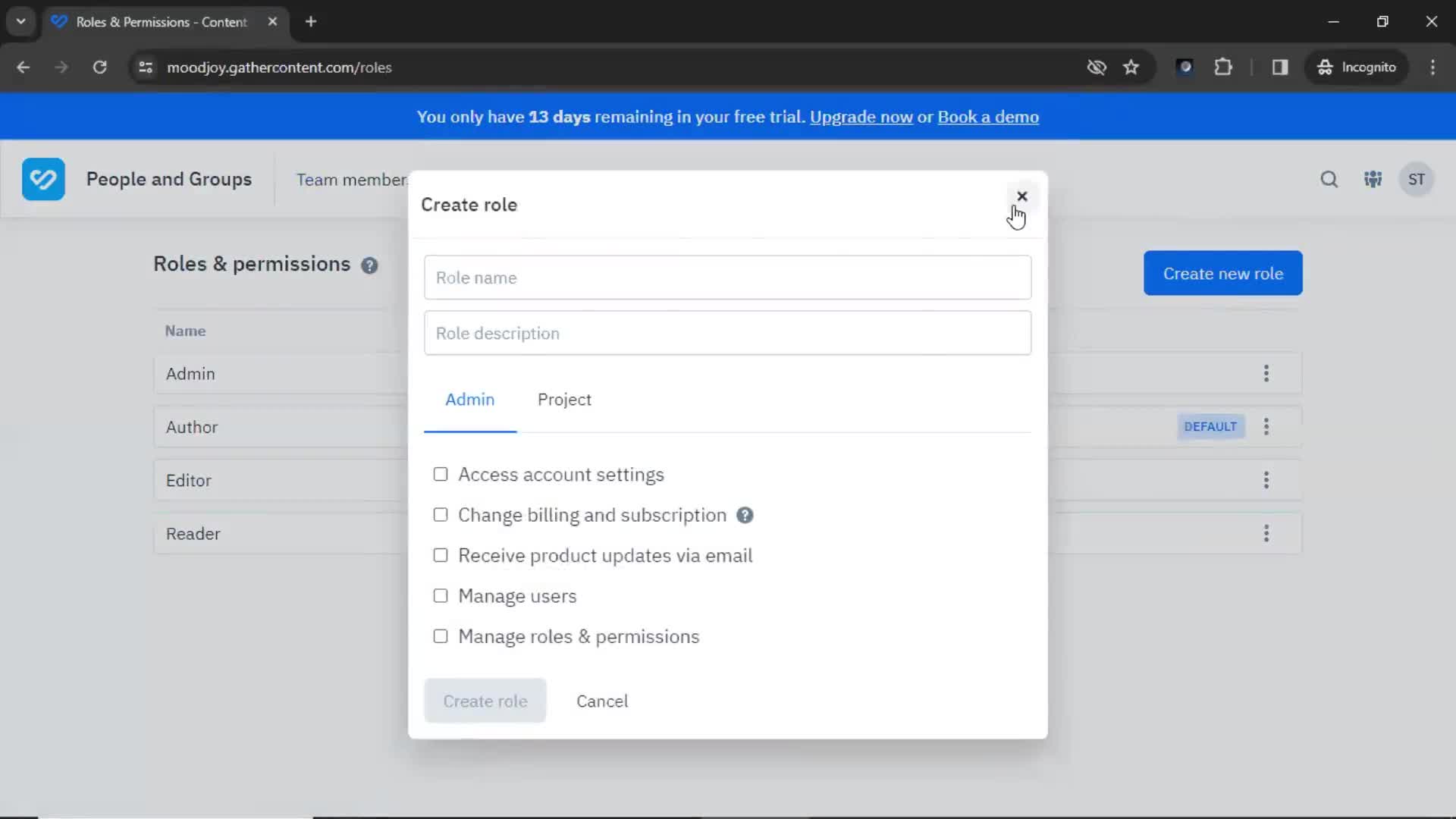Click the bookmark star icon in browser

tap(1131, 67)
